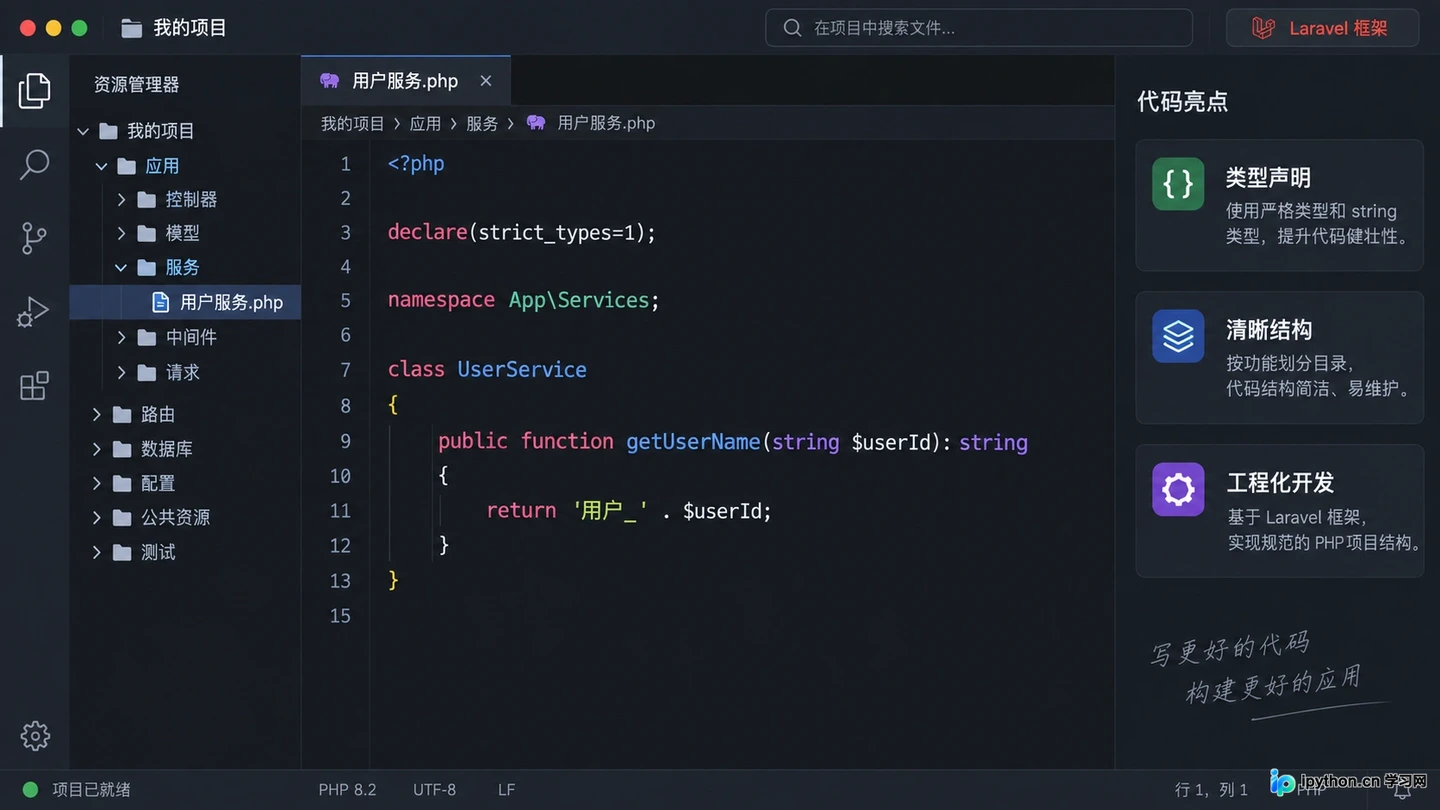The height and width of the screenshot is (810, 1440).
Task: Expand the 模型 folder chevron
Action: point(121,233)
